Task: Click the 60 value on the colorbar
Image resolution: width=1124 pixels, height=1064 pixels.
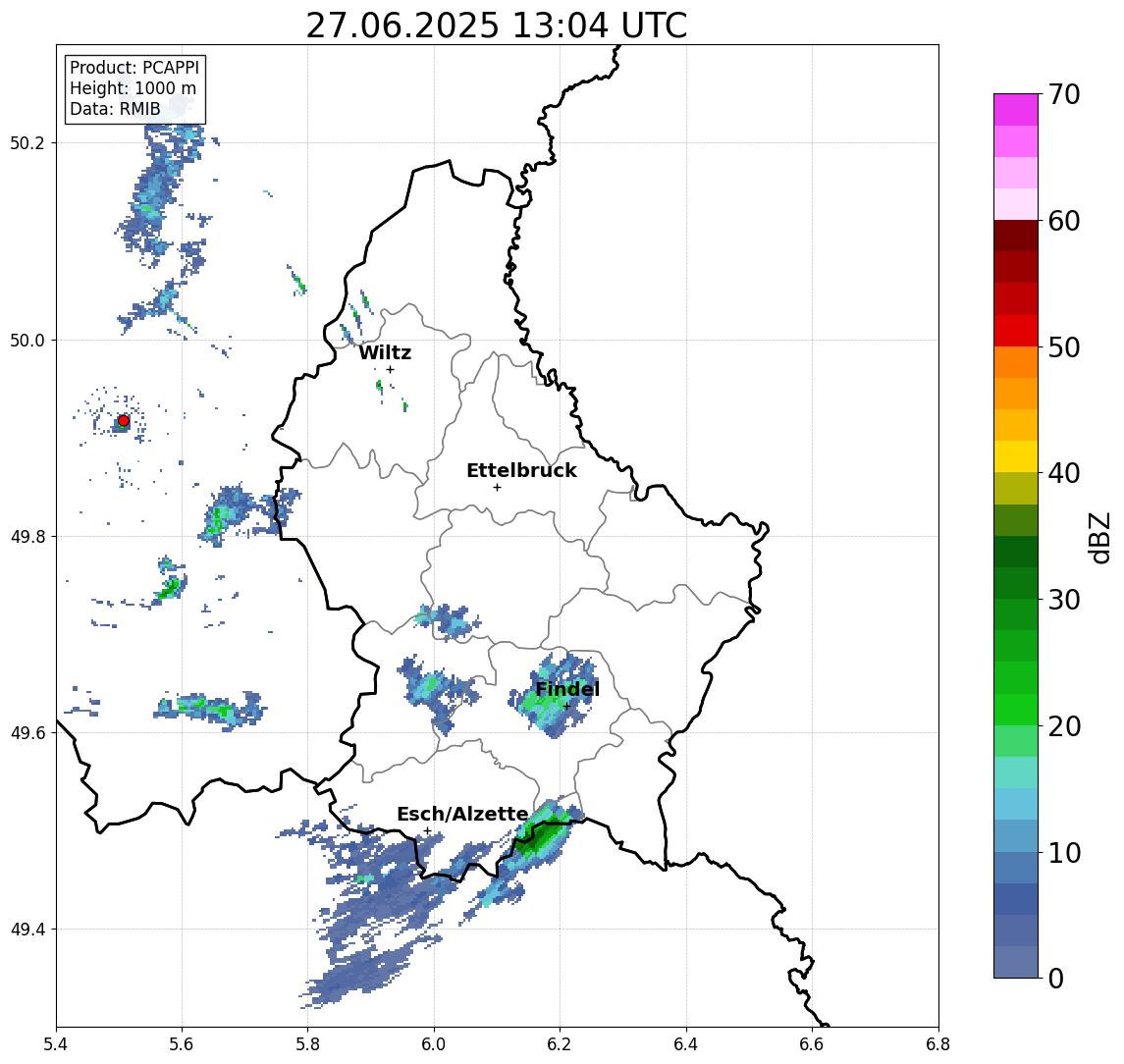Action: [1064, 222]
